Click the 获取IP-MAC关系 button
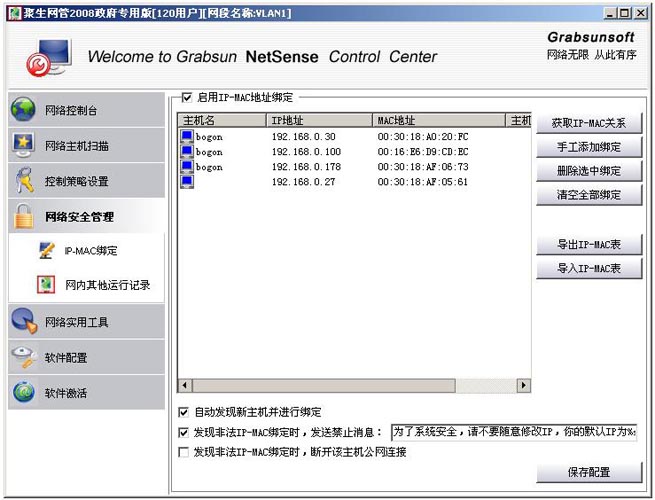Viewport: 655px width, 500px height. click(x=589, y=123)
